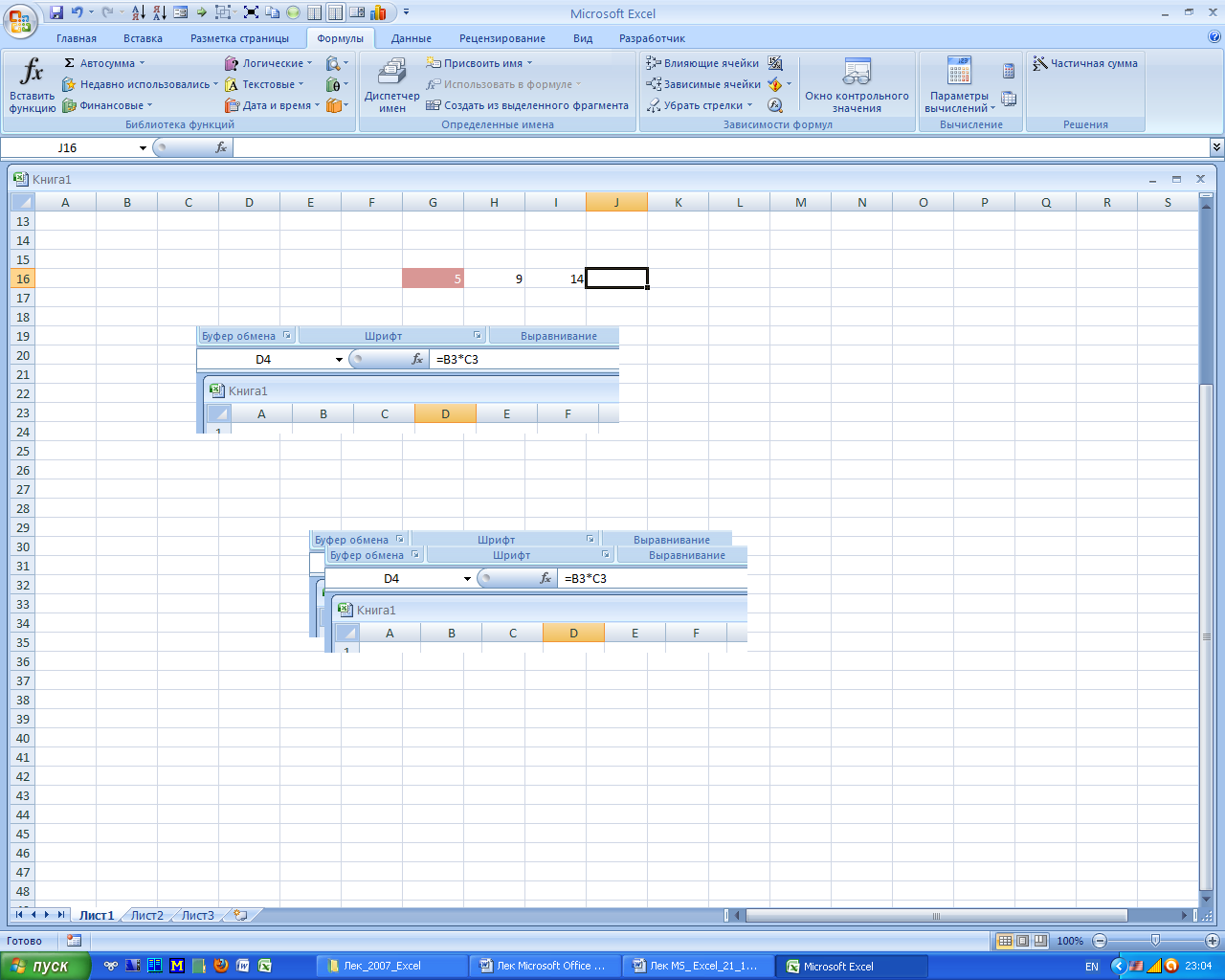Expand the Недавно использовались dropdown

click(141, 84)
